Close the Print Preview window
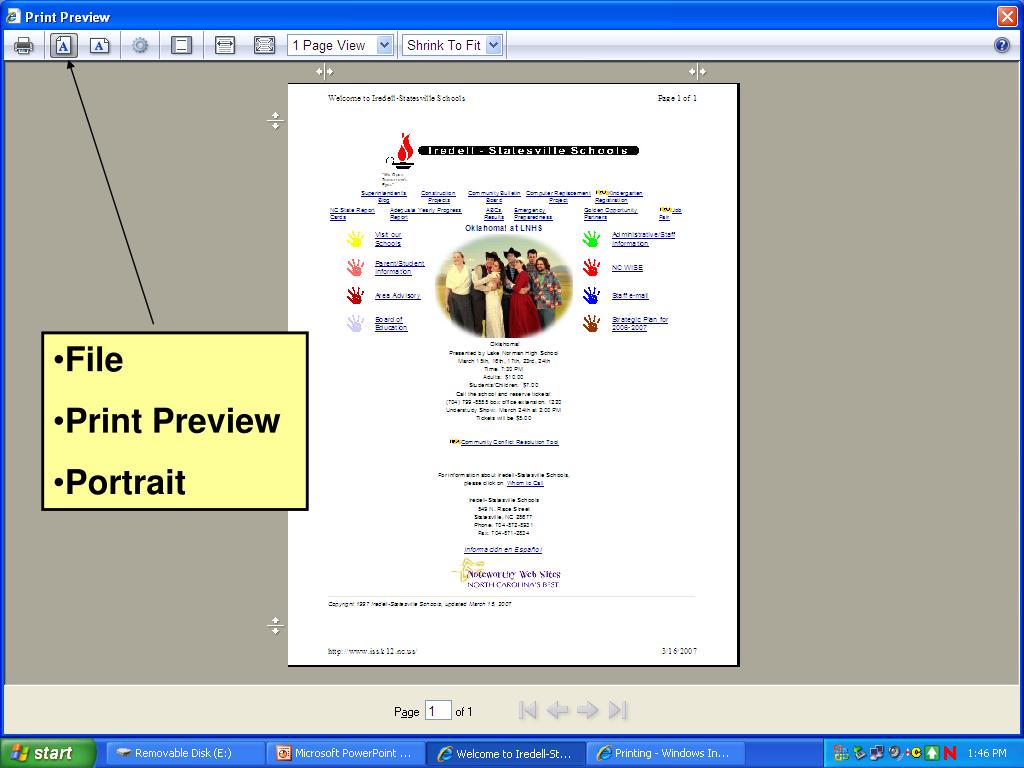1024x768 pixels. click(x=1007, y=16)
